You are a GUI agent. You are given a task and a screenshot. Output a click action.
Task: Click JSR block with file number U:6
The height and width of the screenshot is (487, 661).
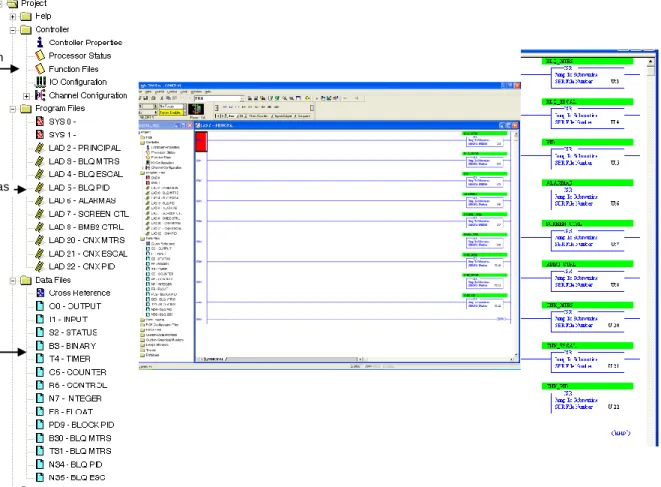pyautogui.click(x=587, y=199)
